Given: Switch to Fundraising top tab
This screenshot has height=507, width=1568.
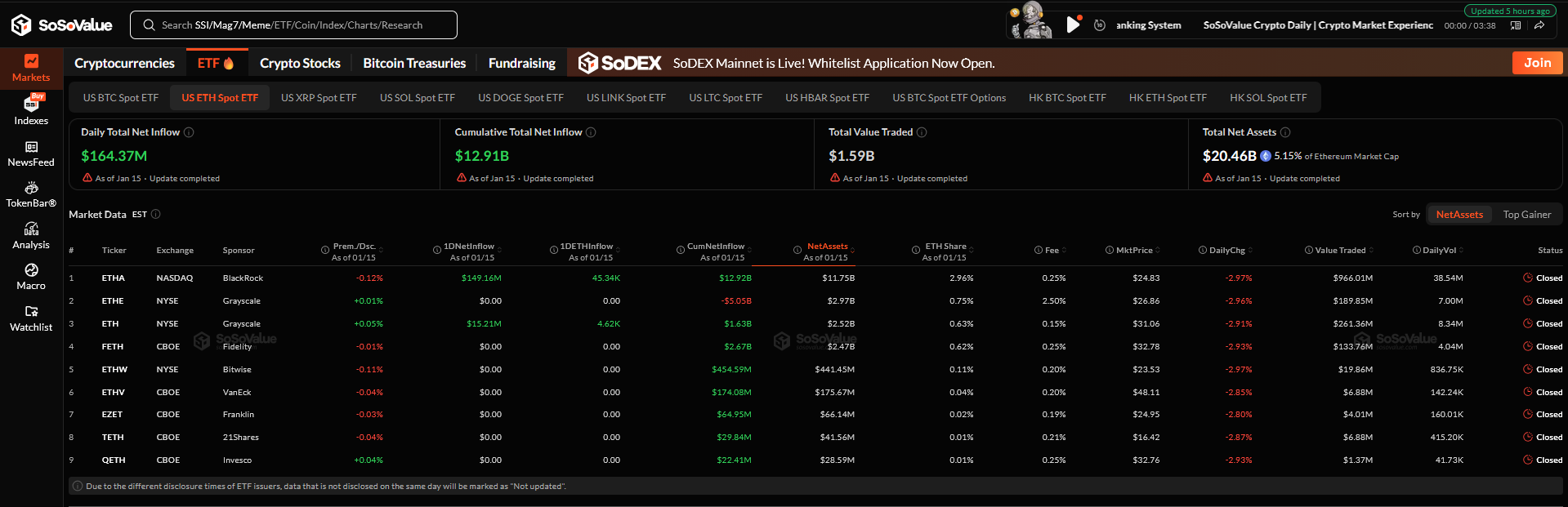Looking at the screenshot, I should coord(521,63).
